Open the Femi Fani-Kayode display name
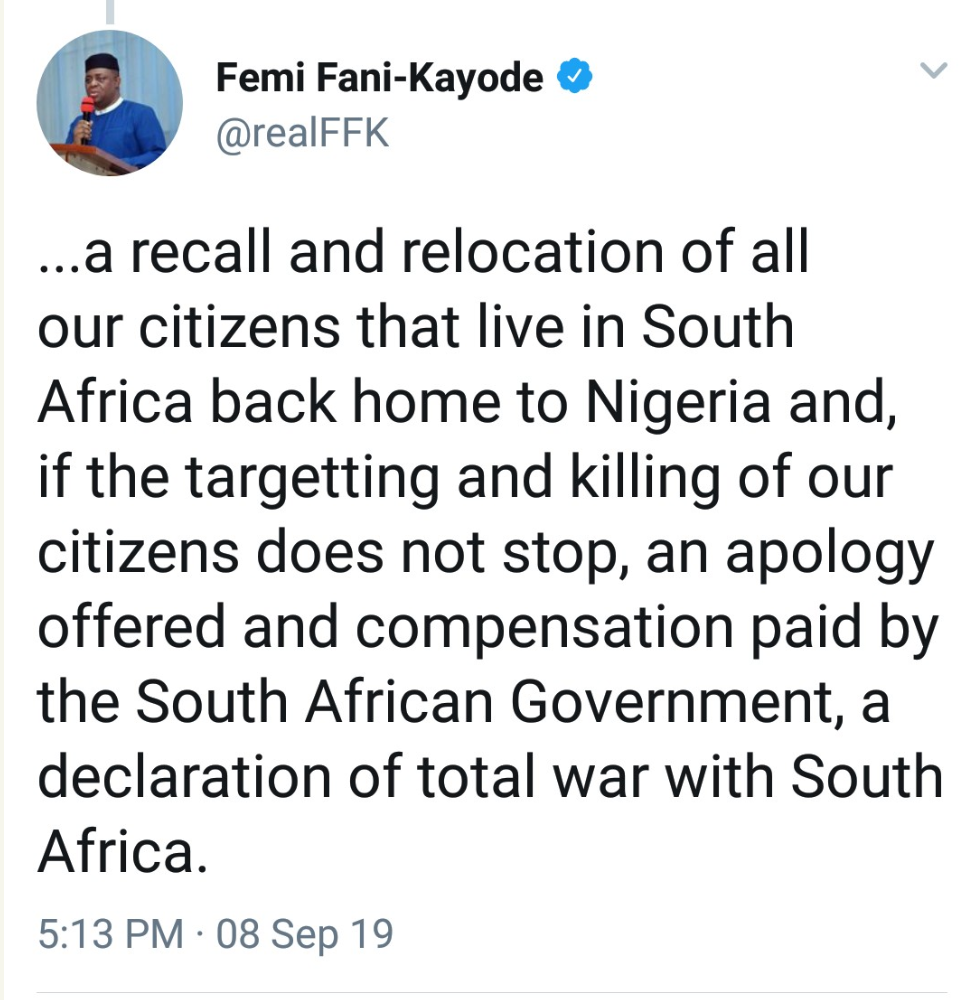The height and width of the screenshot is (1000, 979). [x=380, y=79]
